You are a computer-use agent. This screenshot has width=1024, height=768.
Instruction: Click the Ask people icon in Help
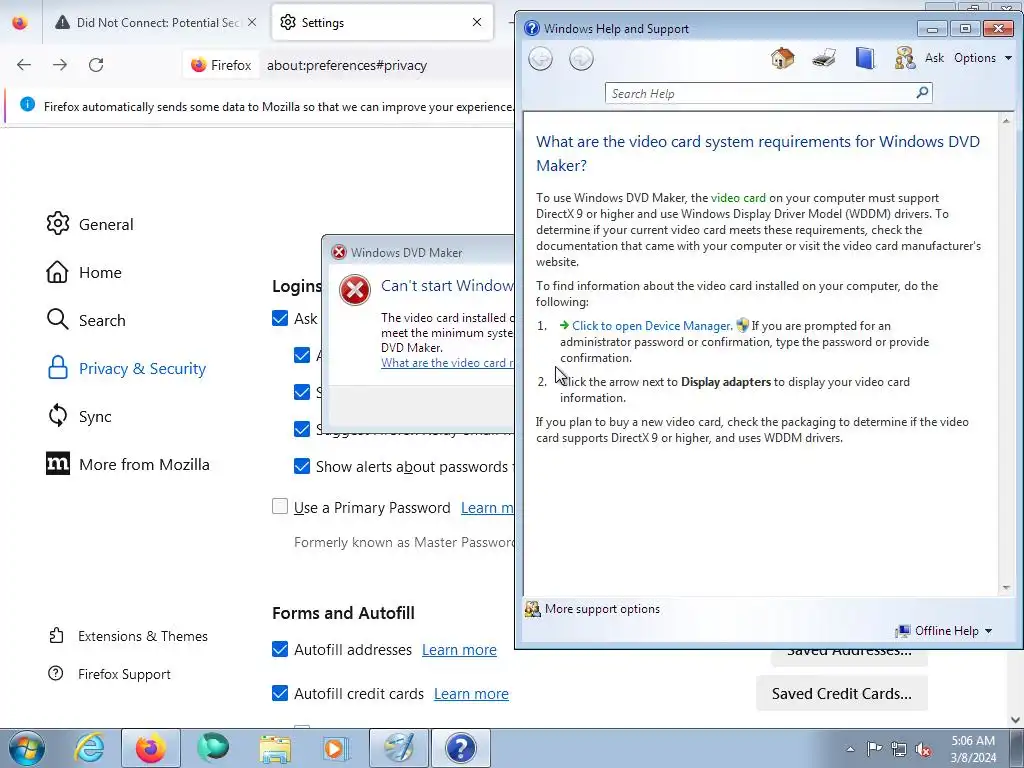[x=904, y=58]
